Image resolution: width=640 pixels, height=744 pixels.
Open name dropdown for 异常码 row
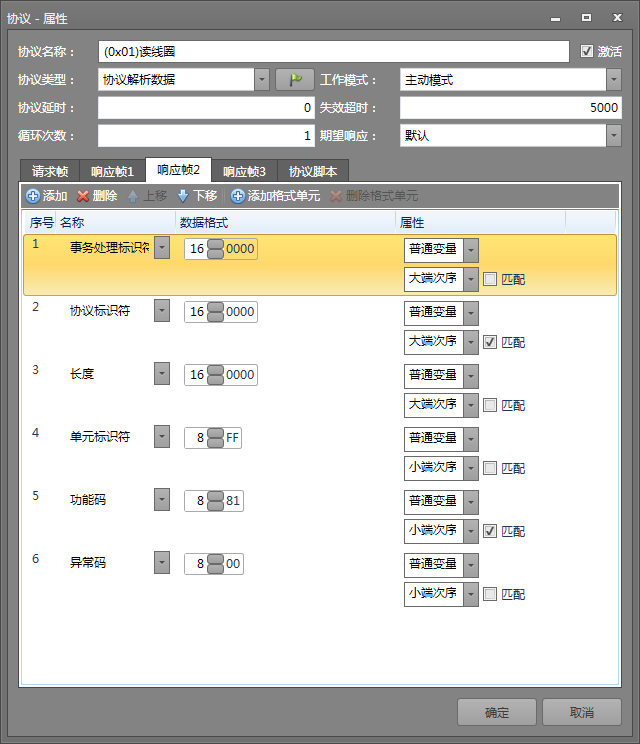tap(162, 563)
